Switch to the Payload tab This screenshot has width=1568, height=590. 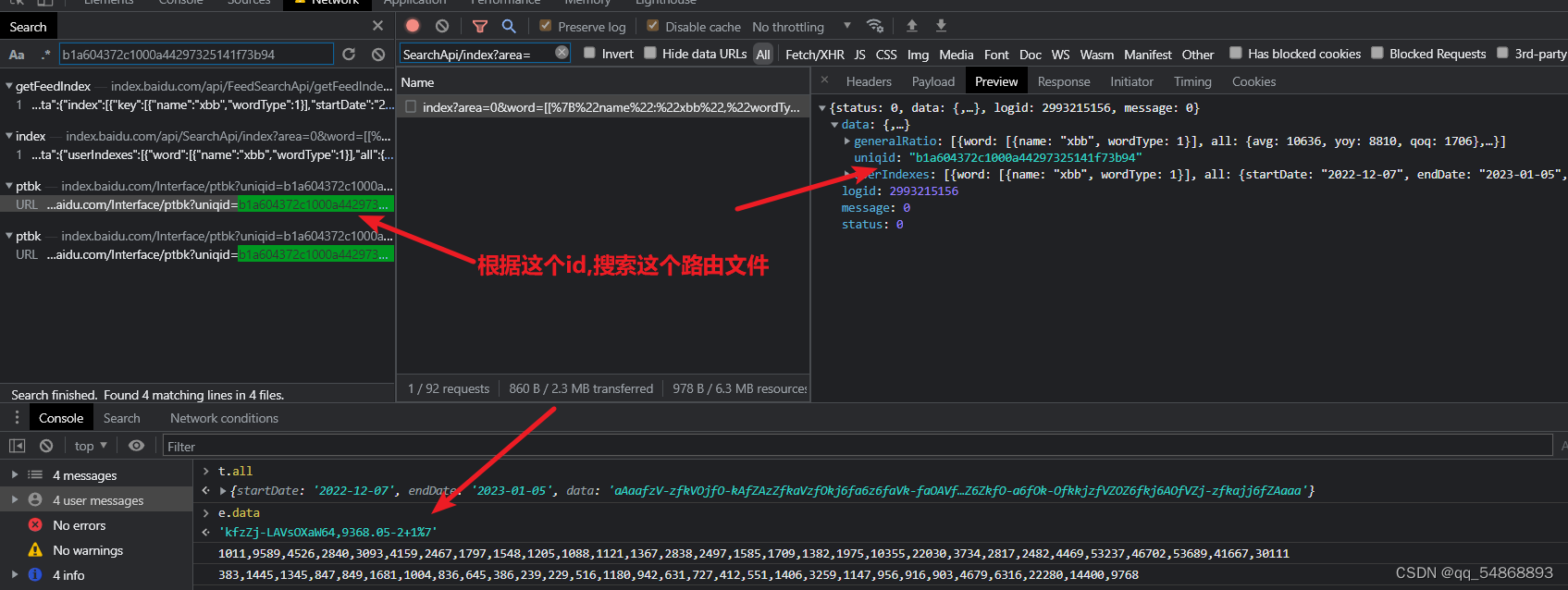932,81
